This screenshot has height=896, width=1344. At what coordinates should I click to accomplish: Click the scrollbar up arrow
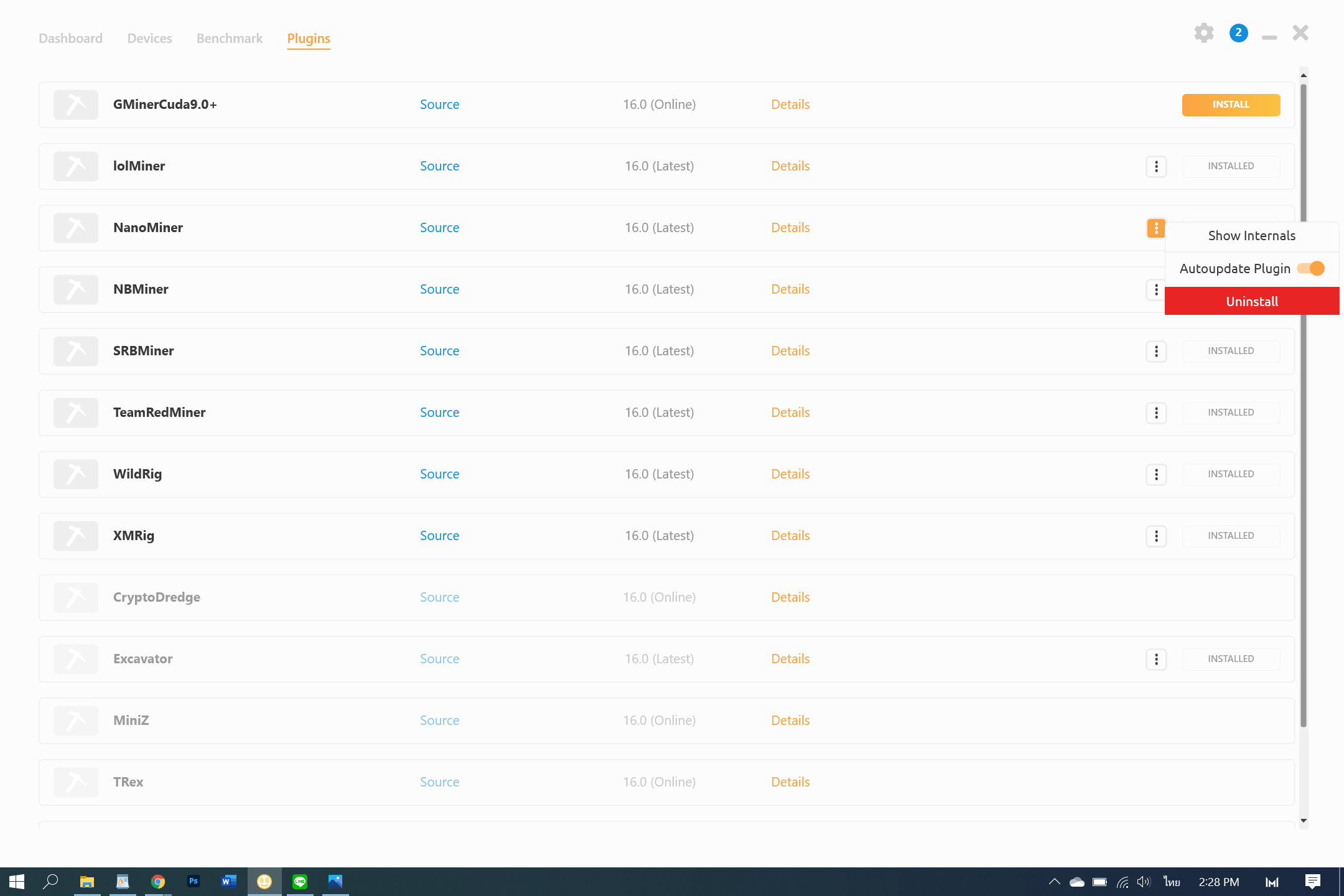click(x=1304, y=75)
